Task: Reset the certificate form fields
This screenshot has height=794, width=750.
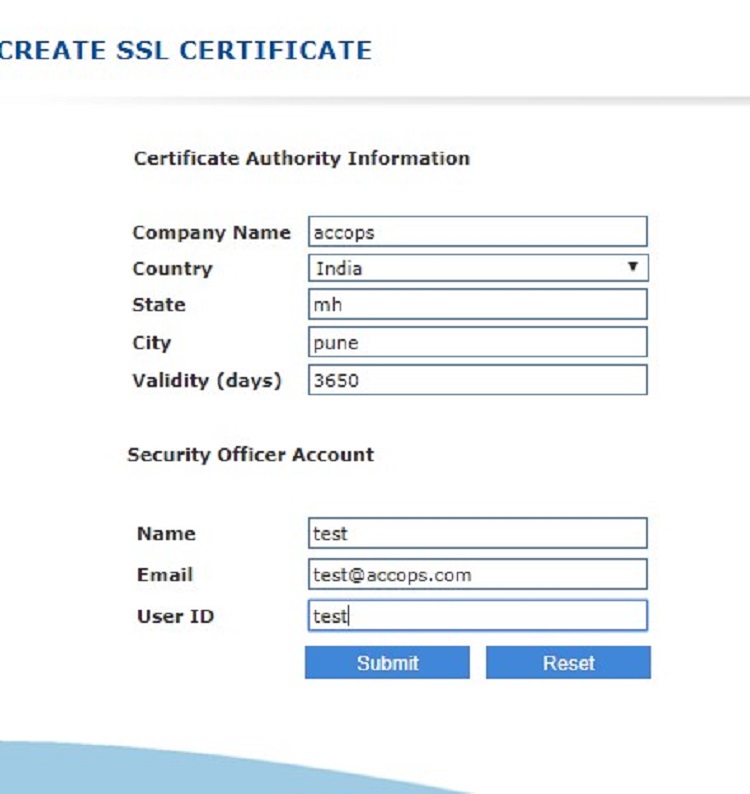Action: (568, 662)
